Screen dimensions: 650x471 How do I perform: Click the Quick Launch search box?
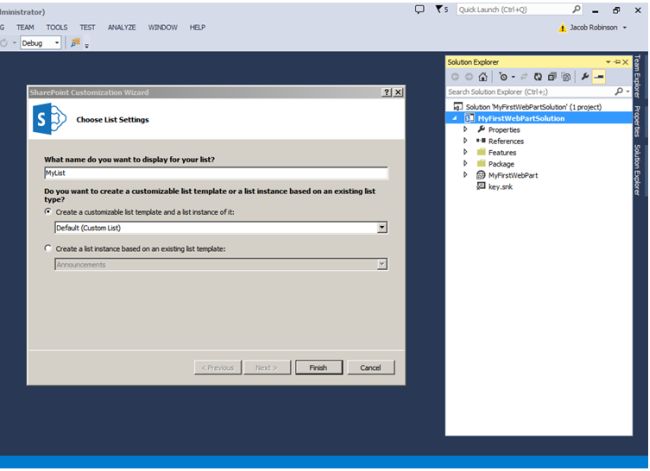tap(514, 10)
